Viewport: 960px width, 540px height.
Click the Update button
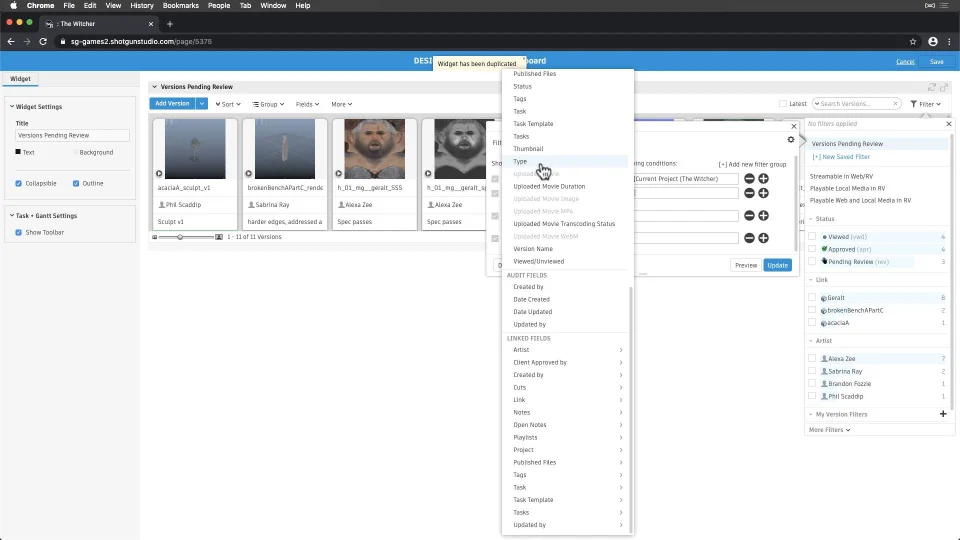tap(778, 265)
